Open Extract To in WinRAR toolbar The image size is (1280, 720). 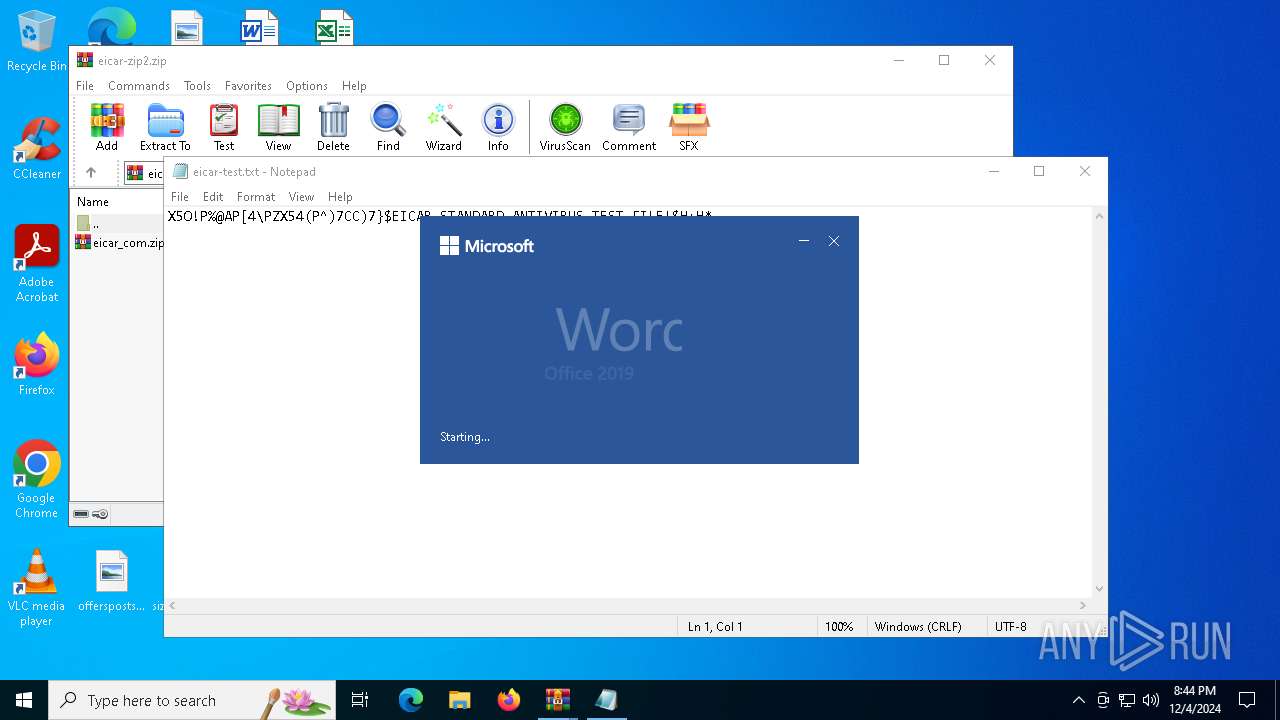[x=165, y=127]
